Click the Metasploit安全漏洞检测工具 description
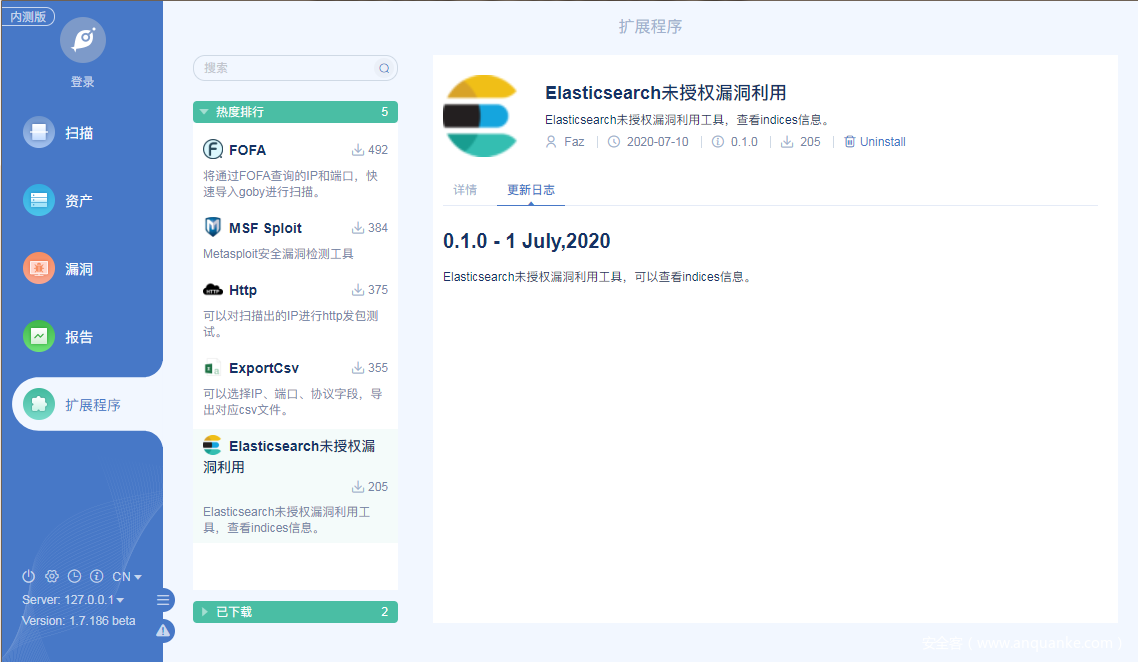This screenshot has width=1138, height=662. tap(278, 253)
